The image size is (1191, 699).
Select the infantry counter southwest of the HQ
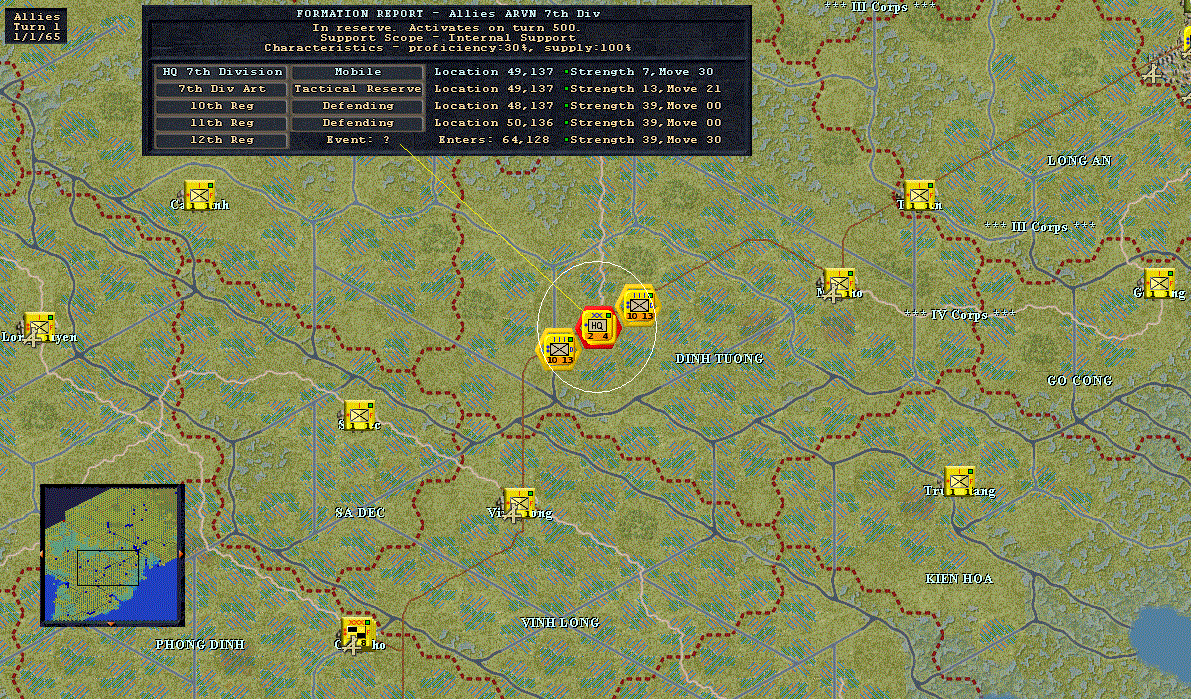tap(559, 349)
